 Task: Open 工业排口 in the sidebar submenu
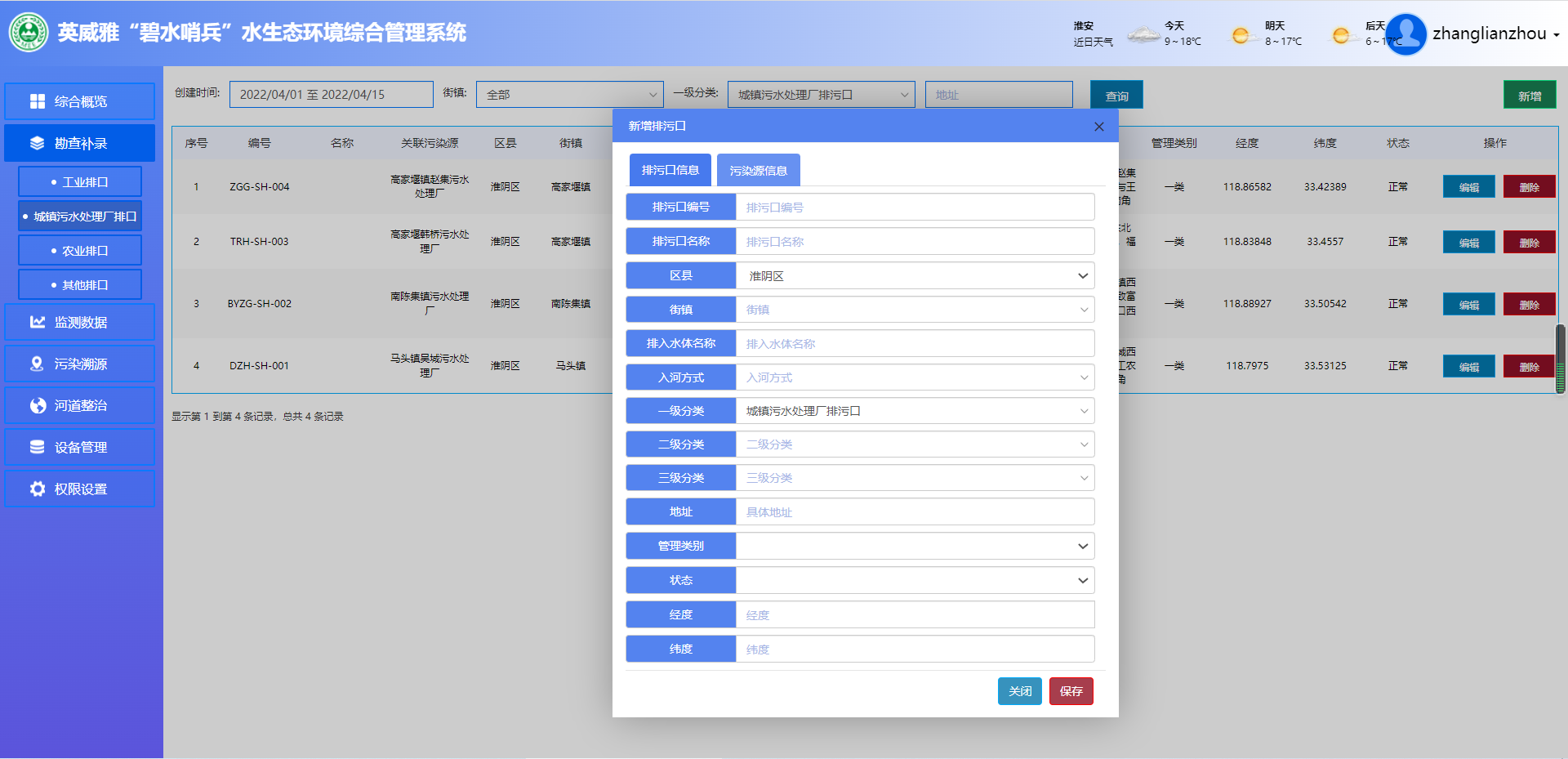coord(80,182)
